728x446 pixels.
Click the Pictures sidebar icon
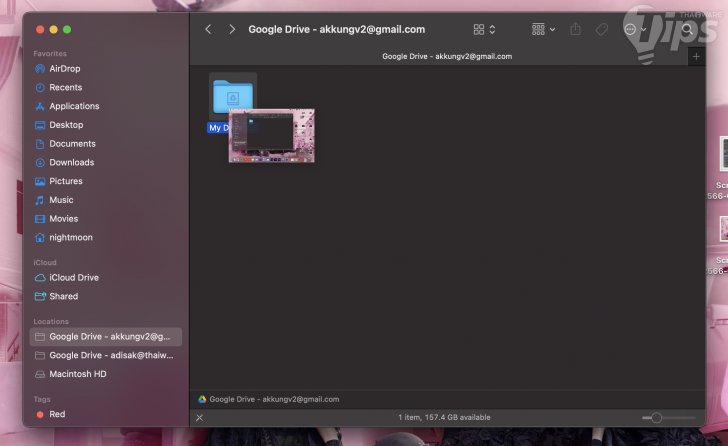(x=40, y=181)
